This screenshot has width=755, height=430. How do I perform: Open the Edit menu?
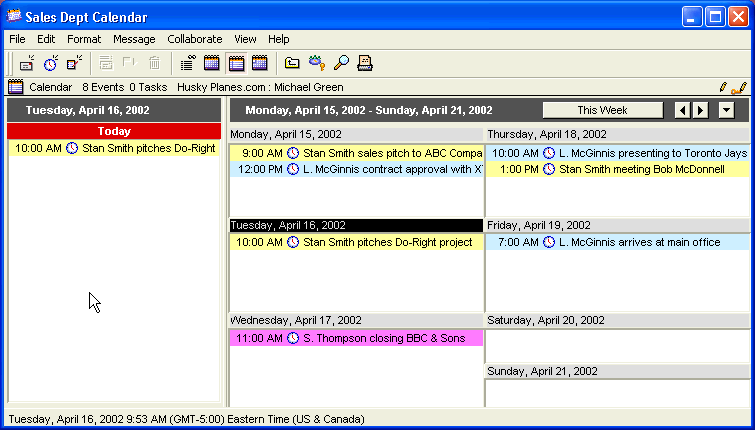click(x=46, y=39)
